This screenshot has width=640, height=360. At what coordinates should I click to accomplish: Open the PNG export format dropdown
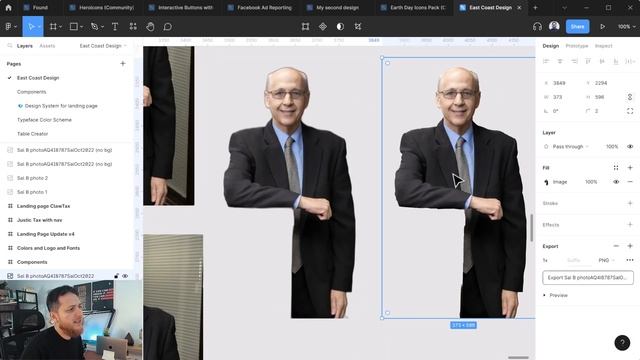point(606,260)
